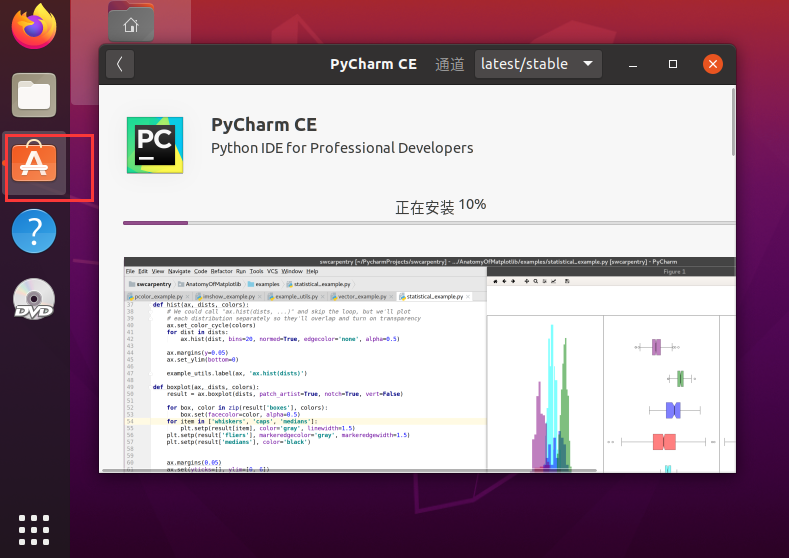
Task: Show the applications grid
Action: click(x=34, y=530)
